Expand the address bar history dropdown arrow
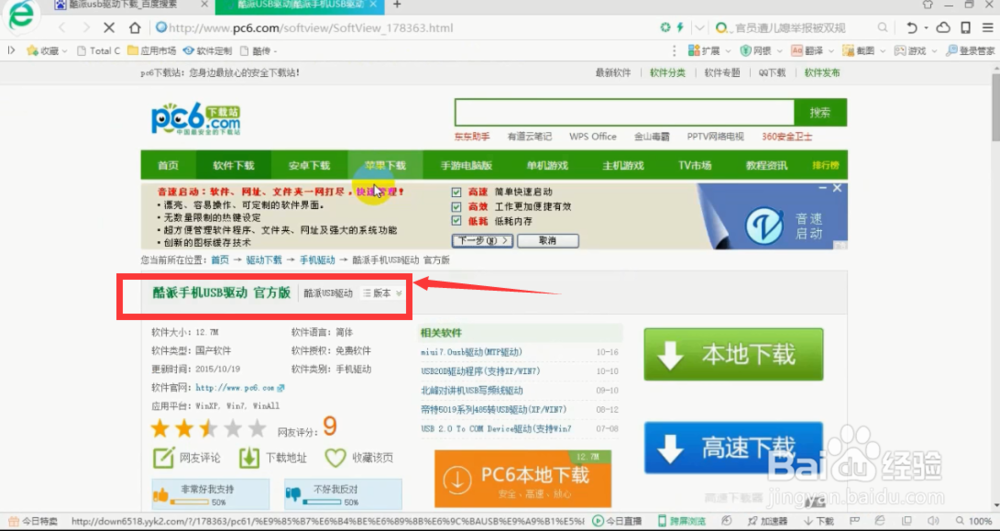This screenshot has width=1000, height=531. click(700, 28)
